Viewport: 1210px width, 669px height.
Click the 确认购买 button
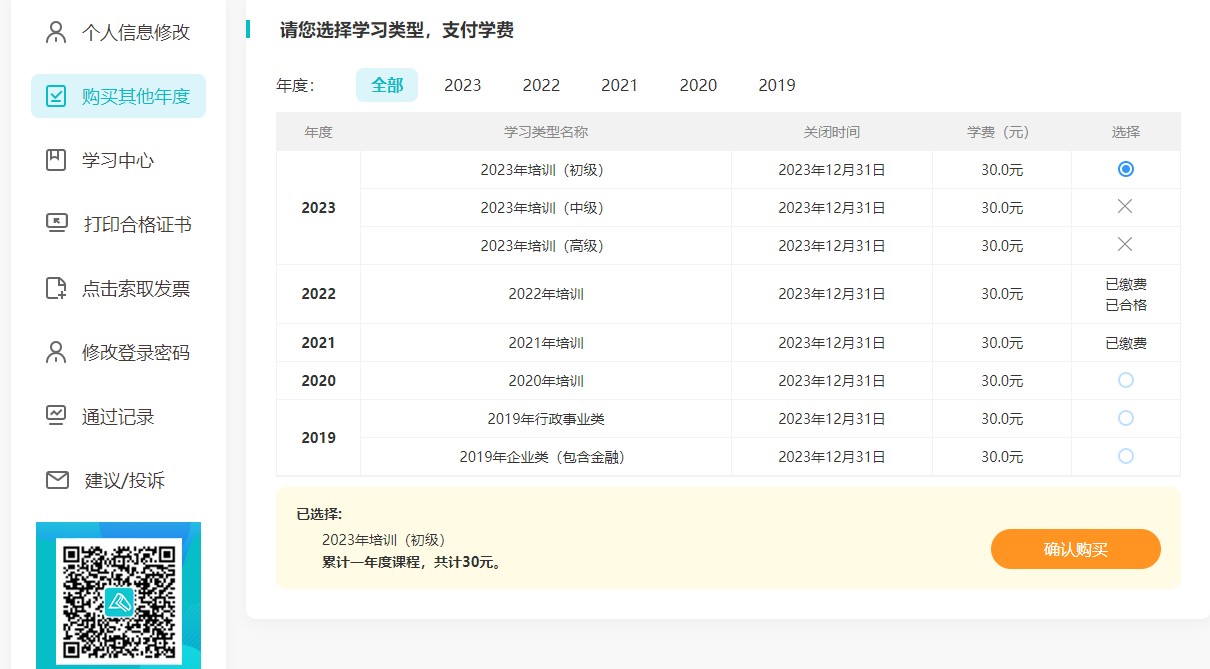point(1076,549)
